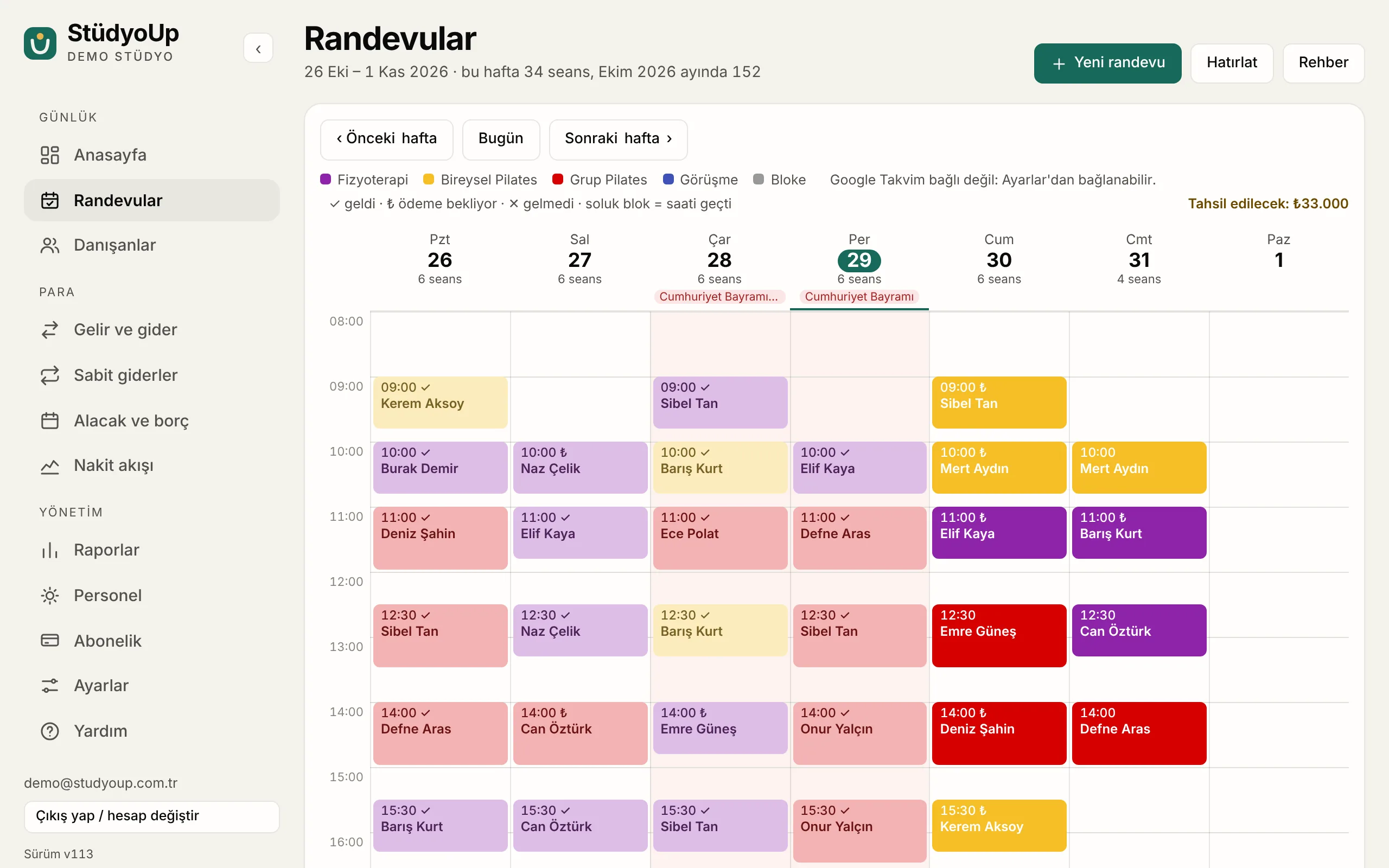Click the purple Fizyoterapi legend swatch
This screenshot has height=868, width=1389.
point(326,179)
